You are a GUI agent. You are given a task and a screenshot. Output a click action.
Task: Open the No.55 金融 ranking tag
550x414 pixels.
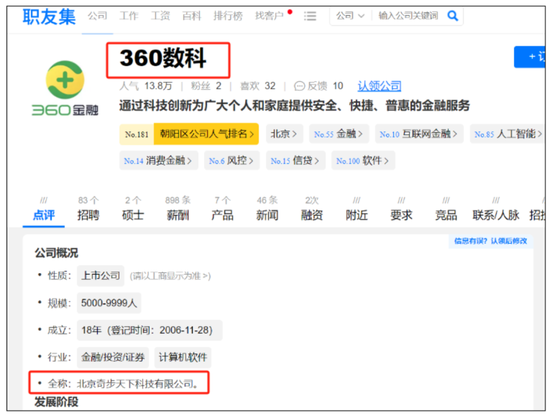pos(338,134)
